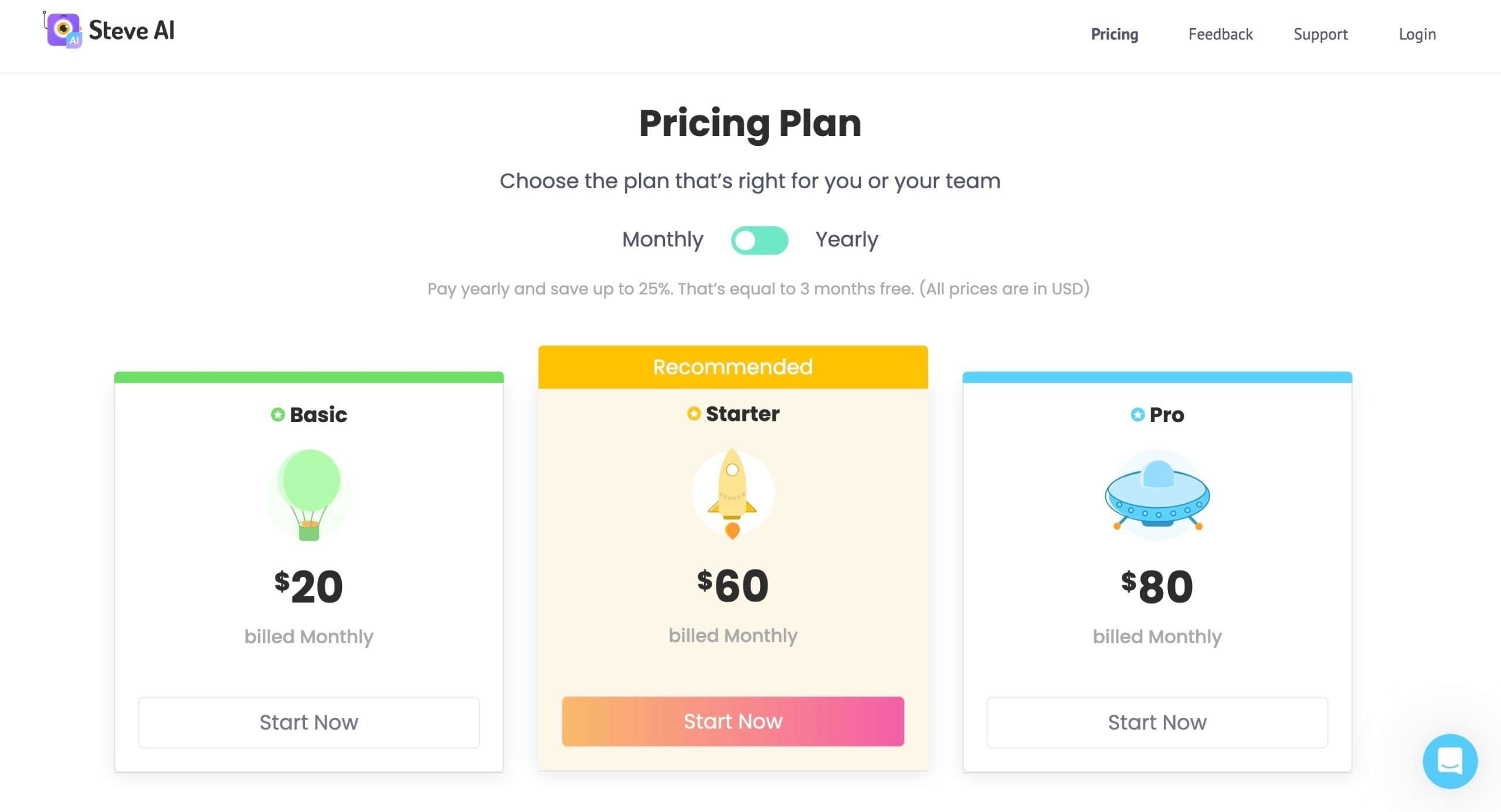
Task: Click the Recommended banner on Starter card
Action: (733, 367)
